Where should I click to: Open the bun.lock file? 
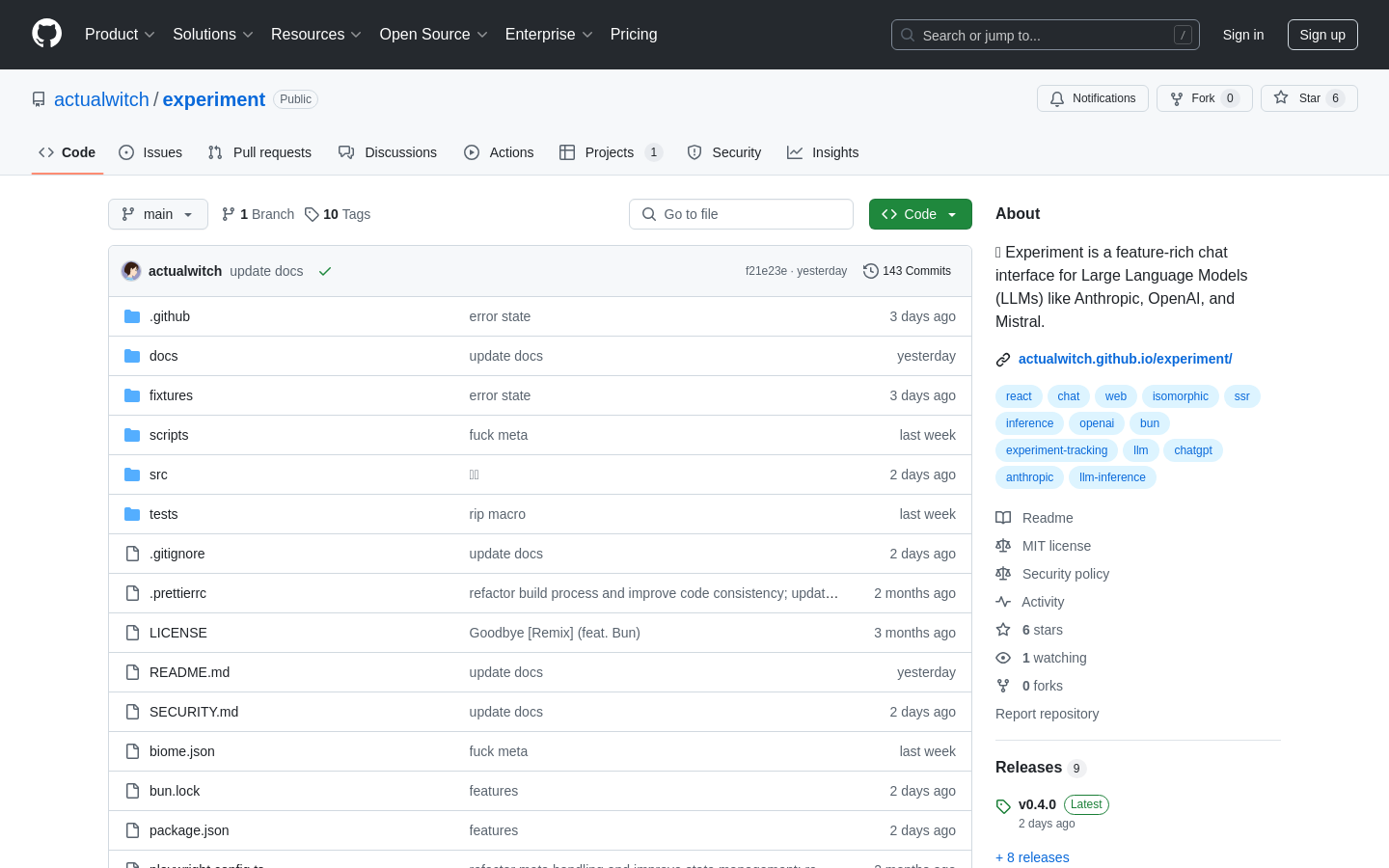coord(175,791)
